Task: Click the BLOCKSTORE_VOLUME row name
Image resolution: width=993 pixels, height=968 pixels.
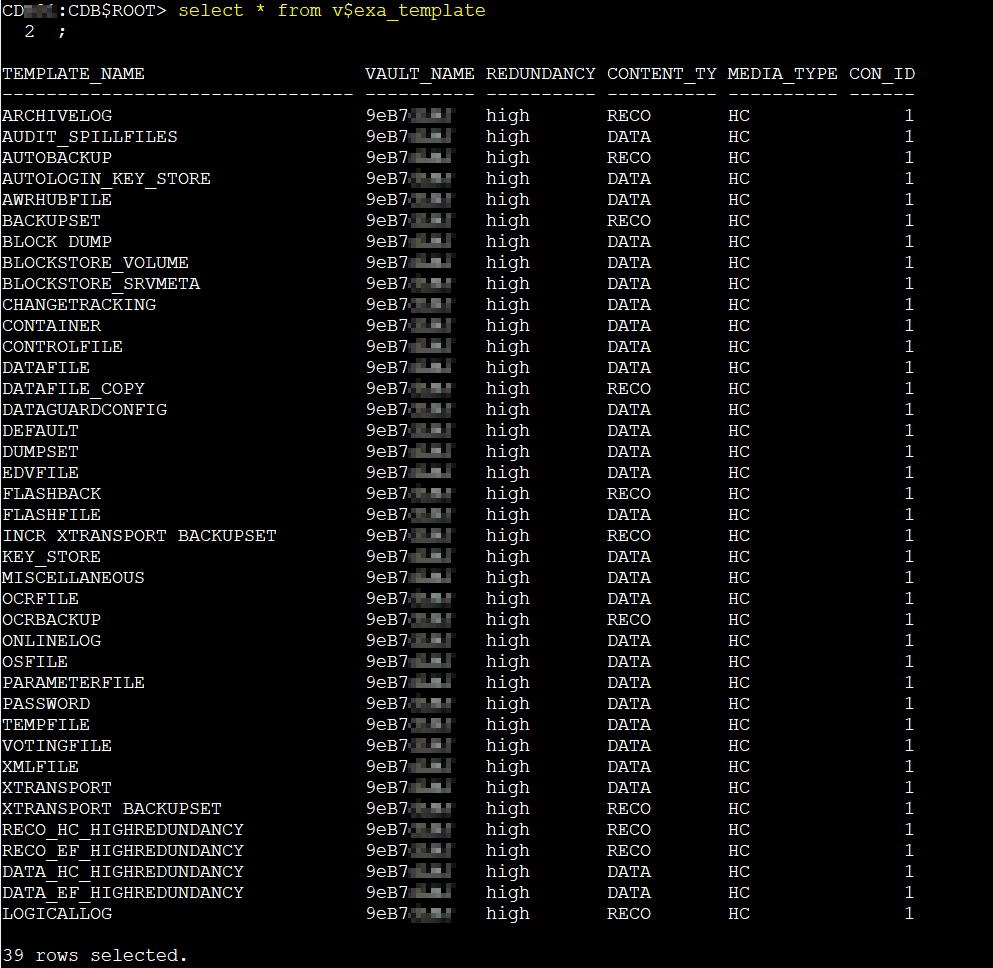Action: 95,263
